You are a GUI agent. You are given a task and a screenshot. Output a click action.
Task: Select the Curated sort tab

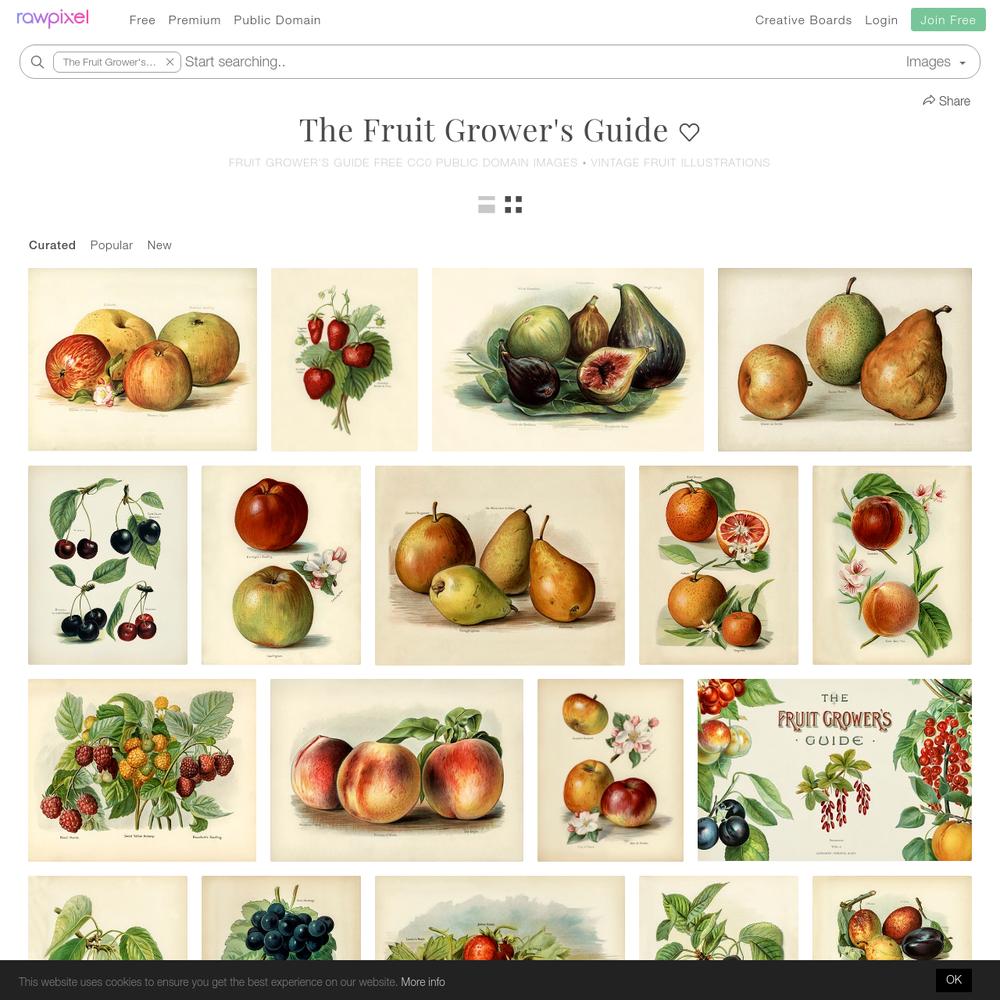pyautogui.click(x=52, y=245)
